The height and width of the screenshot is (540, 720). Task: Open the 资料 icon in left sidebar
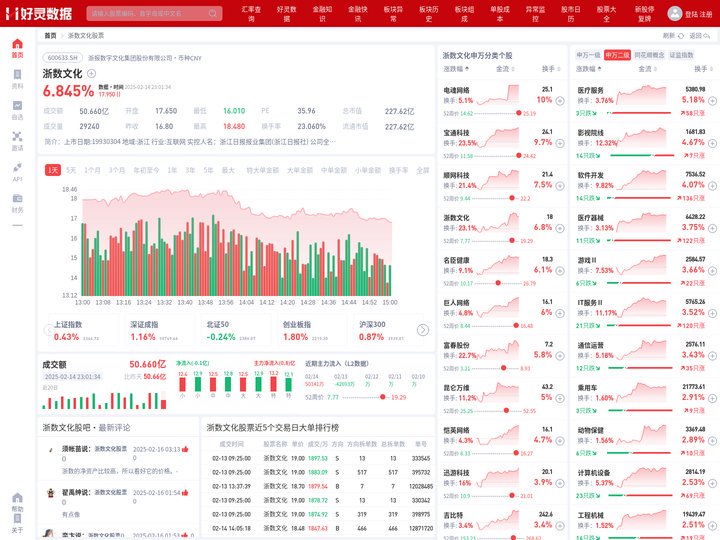[x=17, y=75]
